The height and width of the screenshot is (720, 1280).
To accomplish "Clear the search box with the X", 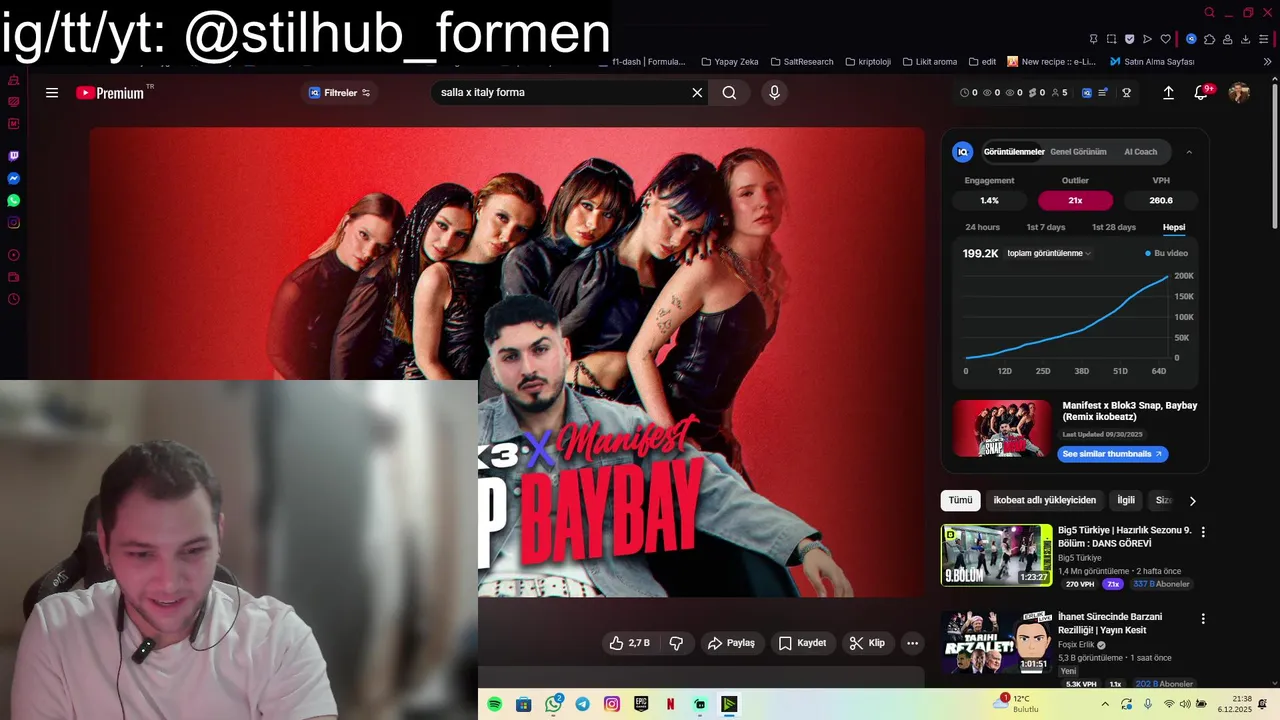I will [x=697, y=93].
